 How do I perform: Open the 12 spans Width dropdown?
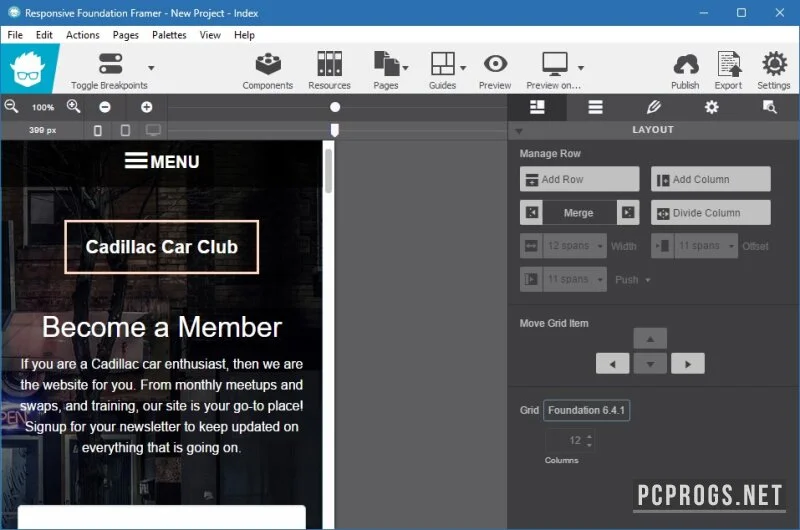pyautogui.click(x=574, y=246)
